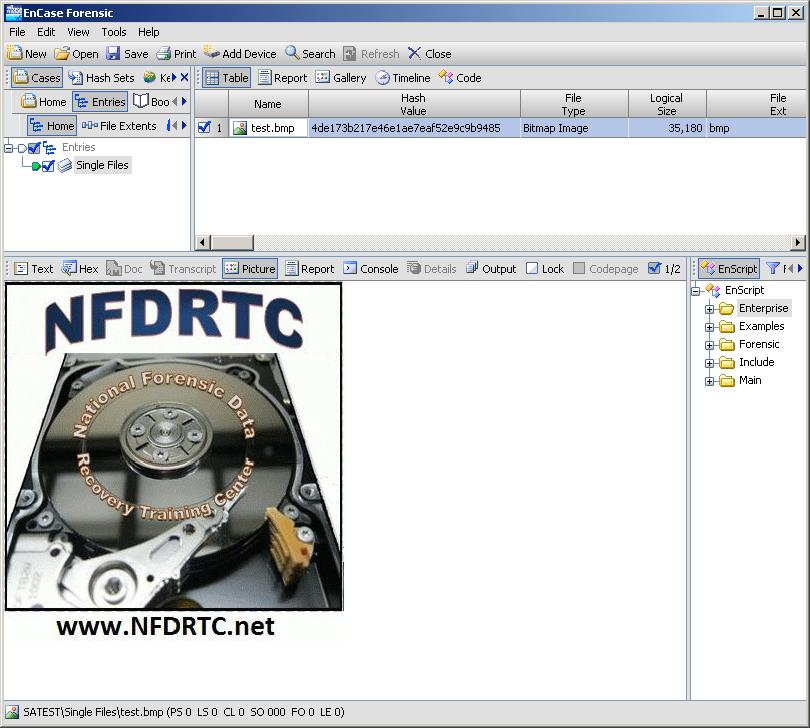Open the File Extents tab

[x=119, y=126]
